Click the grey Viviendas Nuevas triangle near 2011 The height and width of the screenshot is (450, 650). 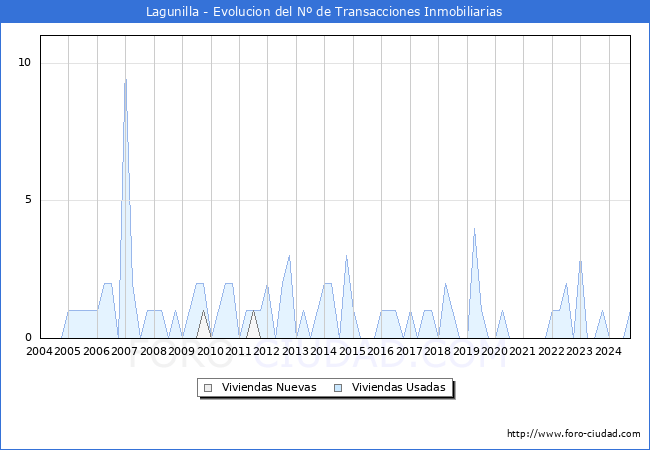(253, 324)
